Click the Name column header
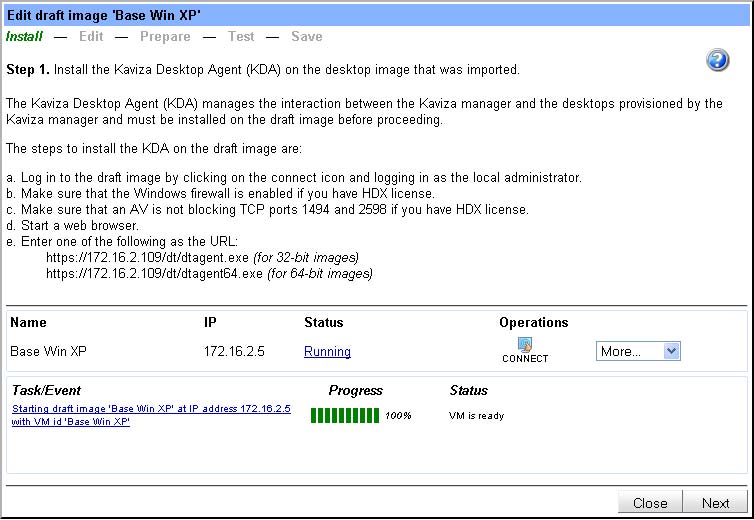This screenshot has height=520, width=754. coord(28,322)
